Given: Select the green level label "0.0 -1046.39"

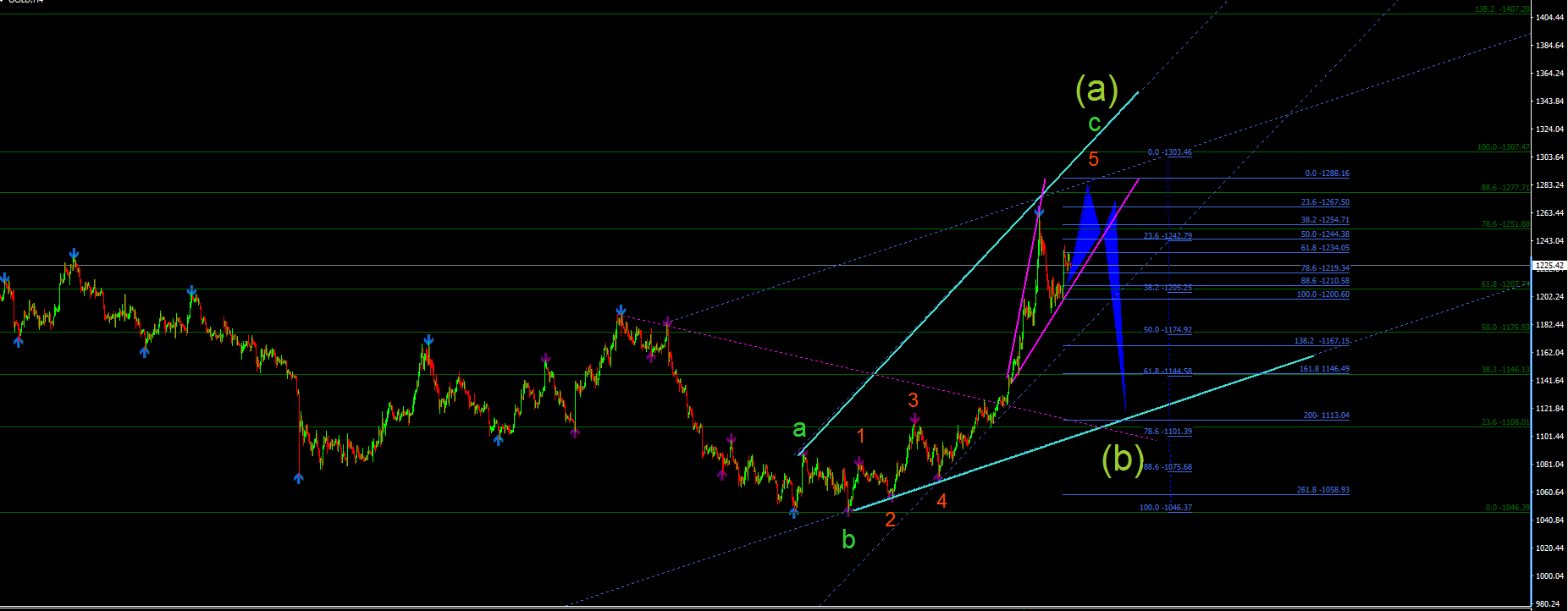Looking at the screenshot, I should pos(1508,508).
